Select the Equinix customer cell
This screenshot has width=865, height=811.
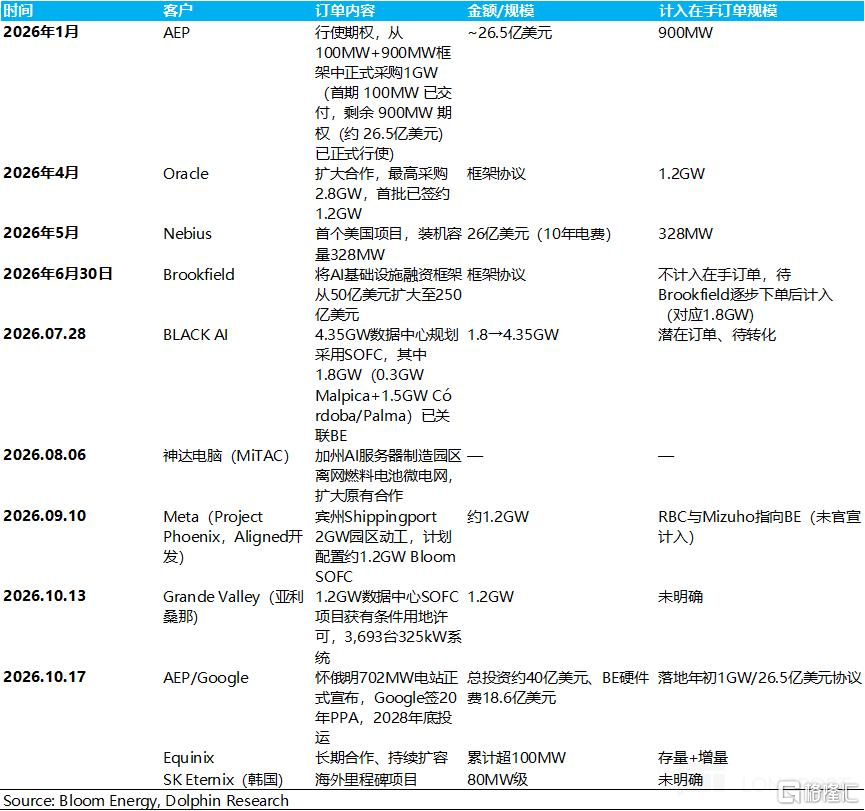click(189, 758)
